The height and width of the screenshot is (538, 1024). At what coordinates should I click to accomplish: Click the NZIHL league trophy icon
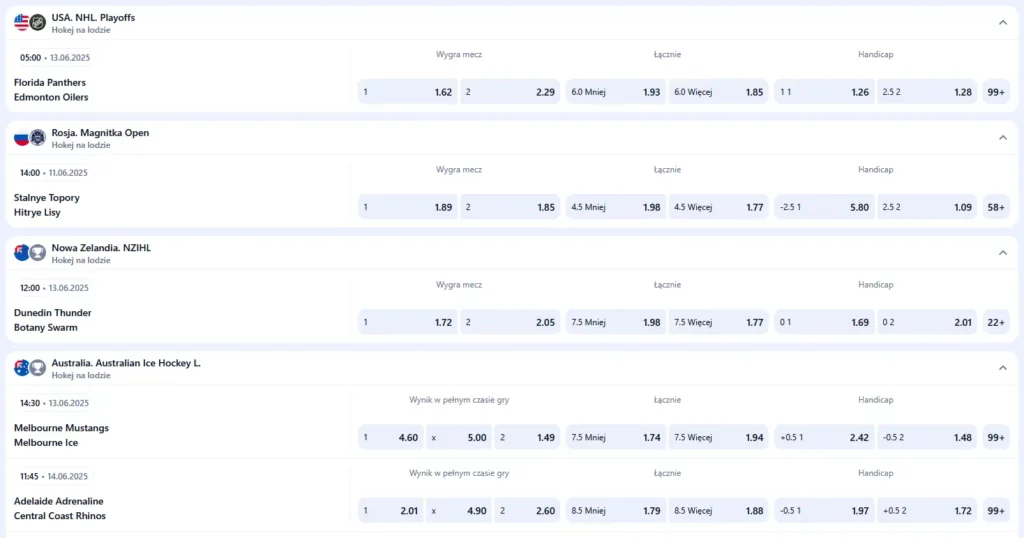(x=38, y=252)
